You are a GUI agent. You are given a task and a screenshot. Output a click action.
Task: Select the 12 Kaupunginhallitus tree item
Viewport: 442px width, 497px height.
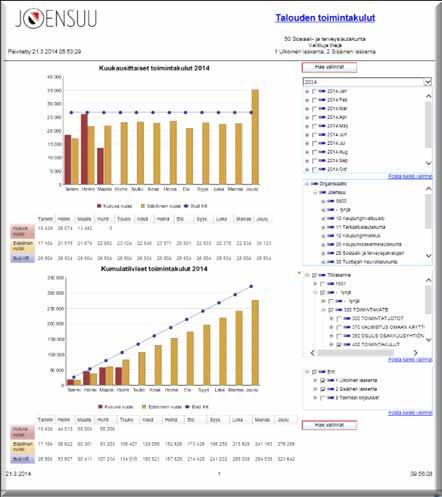coord(358,236)
